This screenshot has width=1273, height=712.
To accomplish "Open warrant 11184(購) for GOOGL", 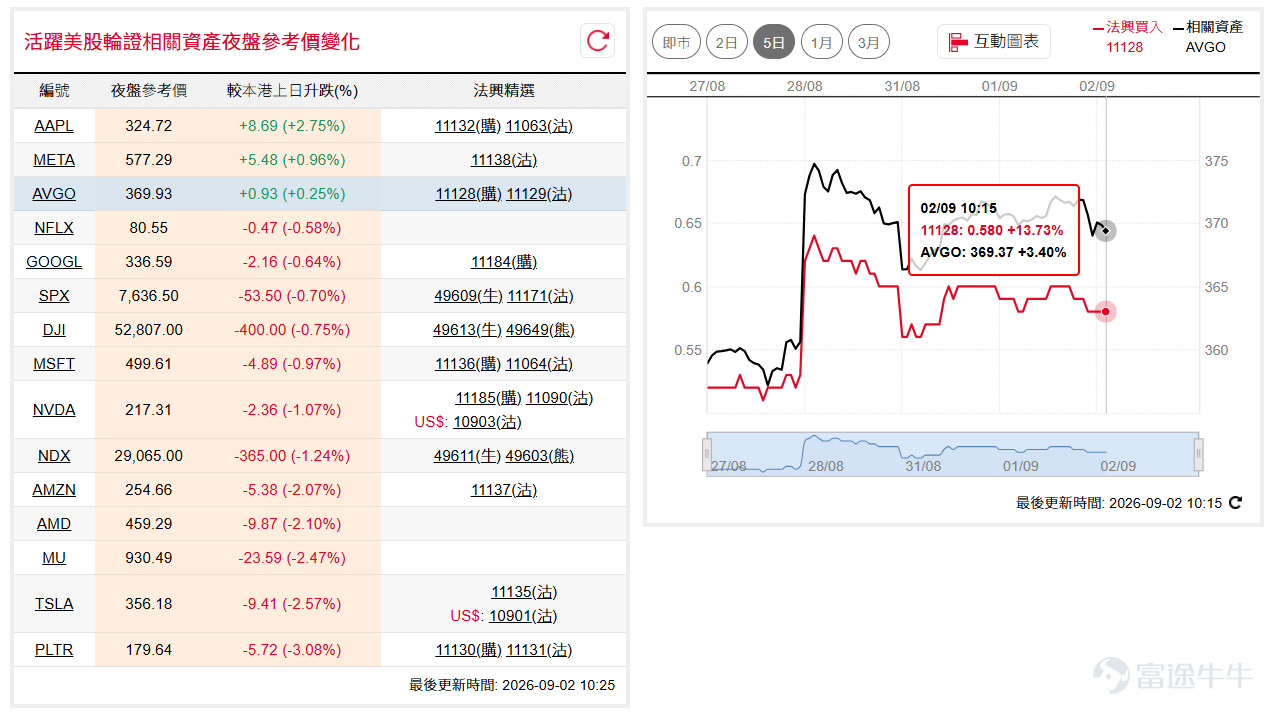I will (504, 262).
